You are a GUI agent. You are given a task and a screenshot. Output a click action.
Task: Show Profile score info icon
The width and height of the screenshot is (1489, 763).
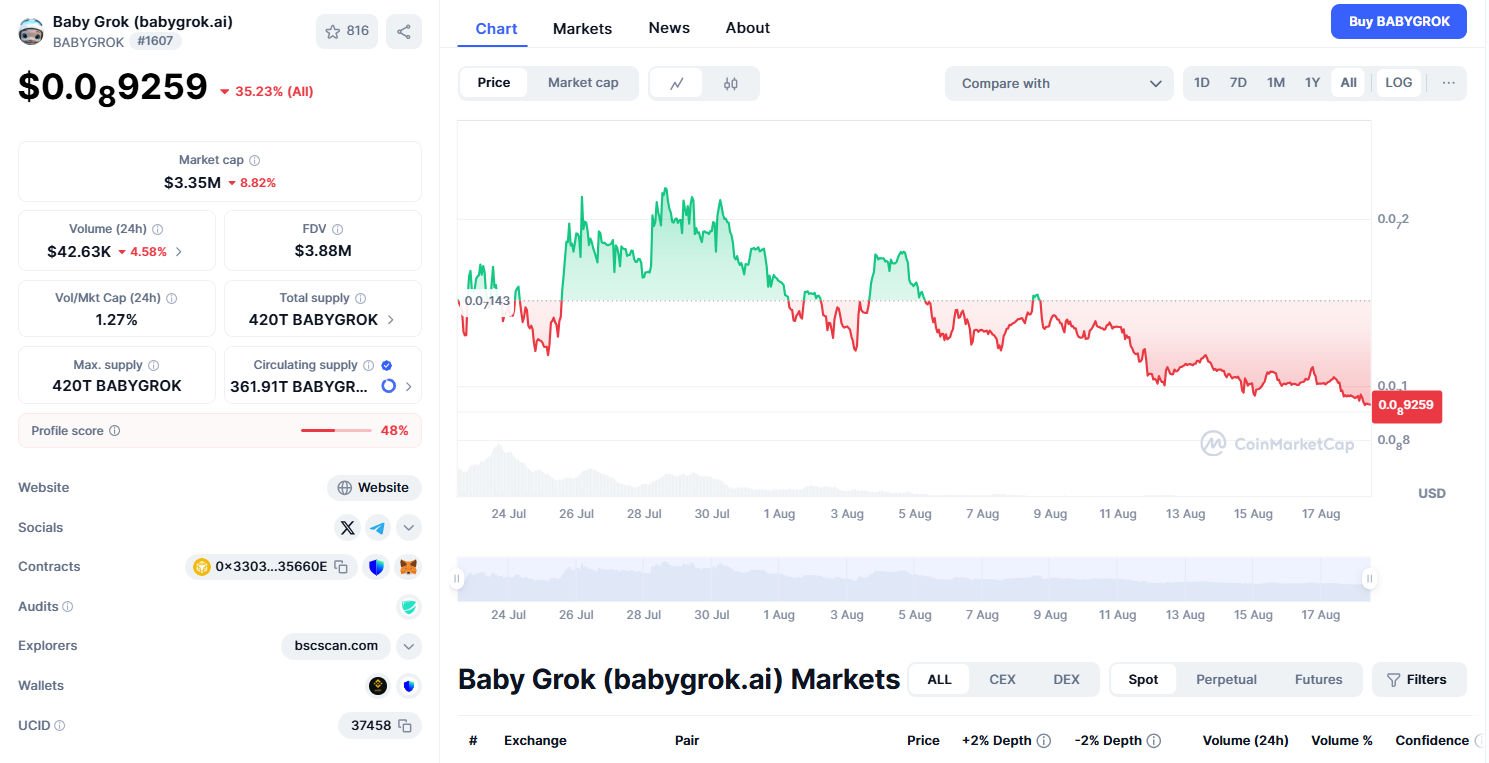point(115,431)
